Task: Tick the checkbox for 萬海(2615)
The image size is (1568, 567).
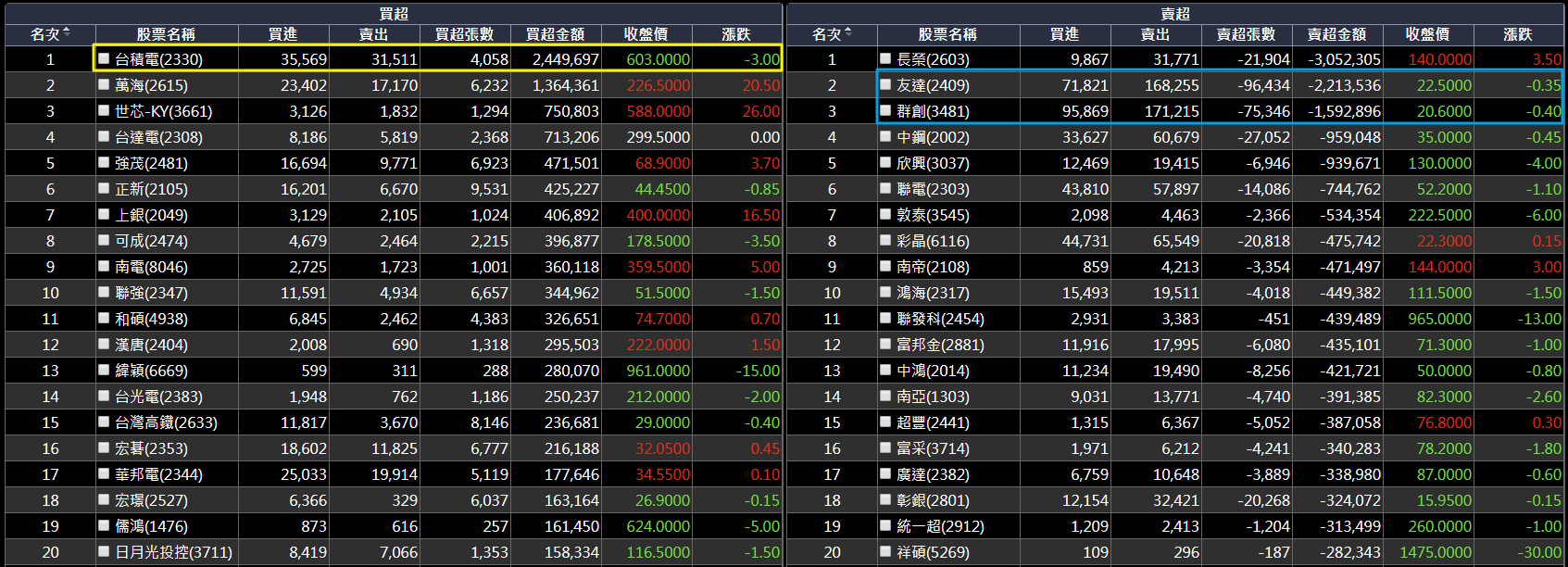Action: pos(104,84)
